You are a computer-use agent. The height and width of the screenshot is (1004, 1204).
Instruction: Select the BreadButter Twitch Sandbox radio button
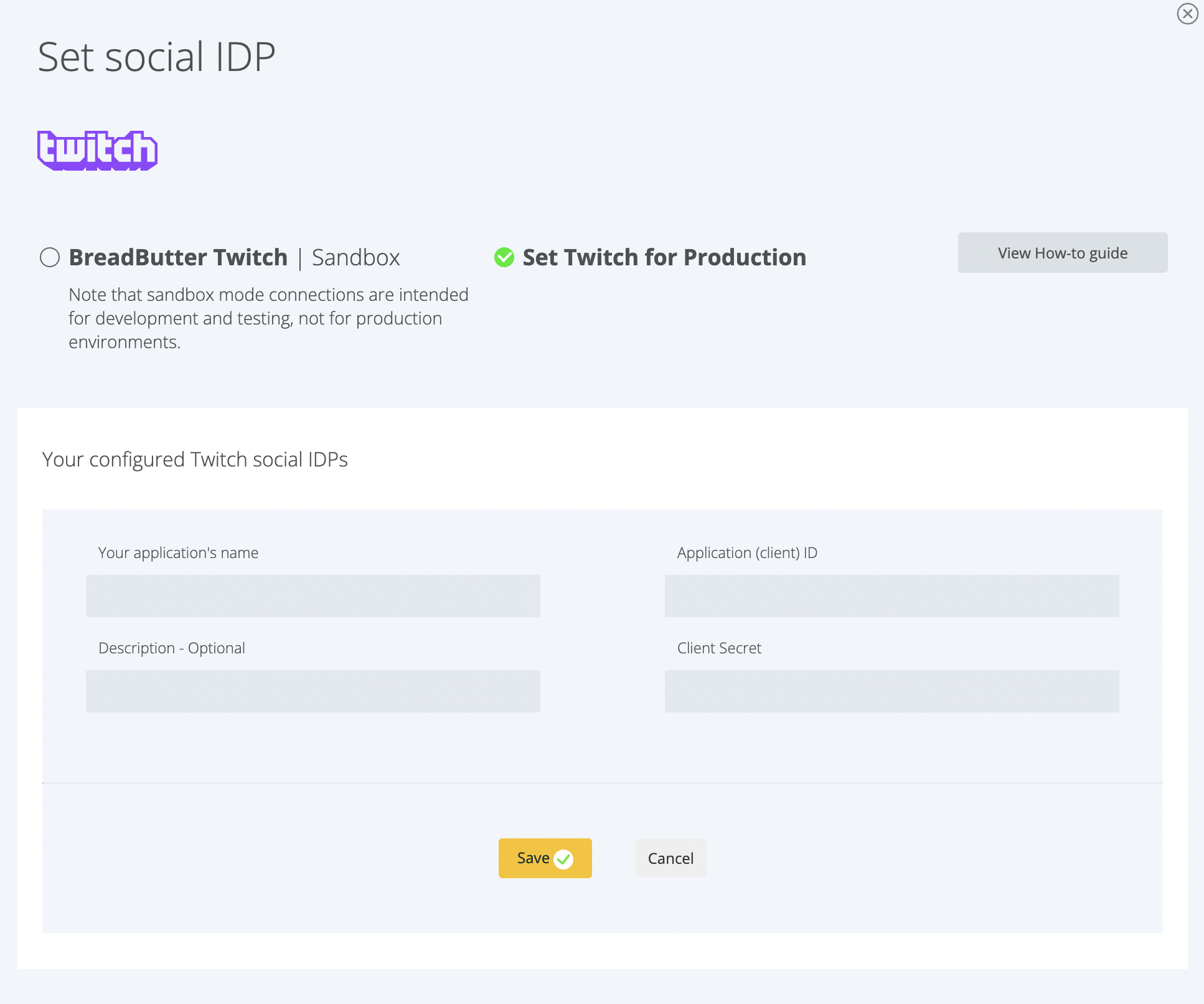[50, 257]
